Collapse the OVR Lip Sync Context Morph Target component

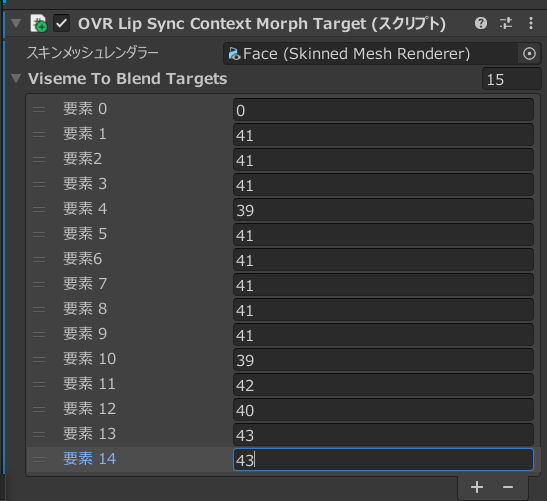point(16,23)
